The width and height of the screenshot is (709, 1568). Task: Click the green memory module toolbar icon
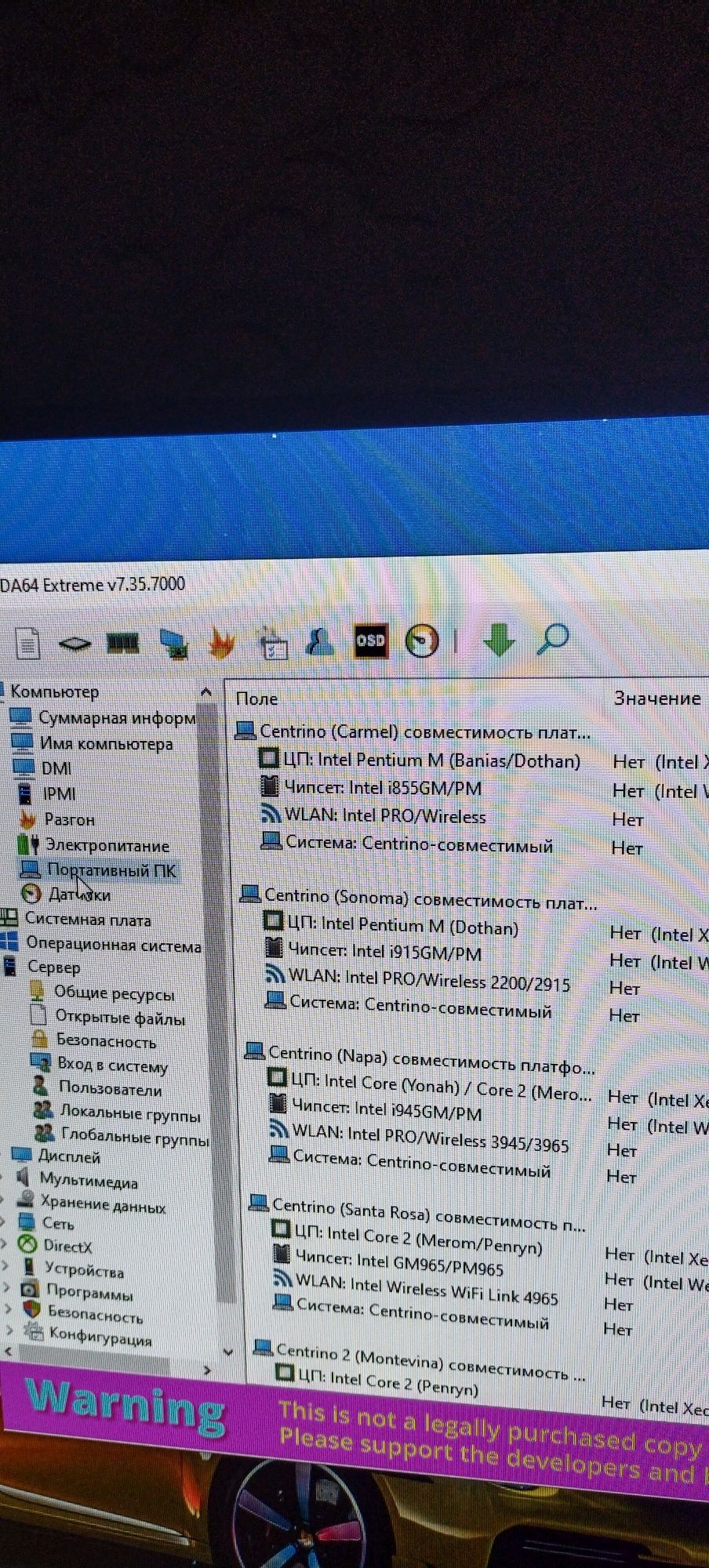(122, 644)
